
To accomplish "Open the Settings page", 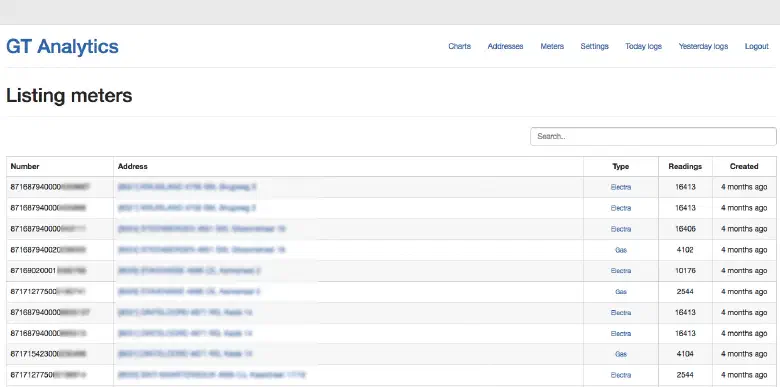I will pyautogui.click(x=594, y=46).
